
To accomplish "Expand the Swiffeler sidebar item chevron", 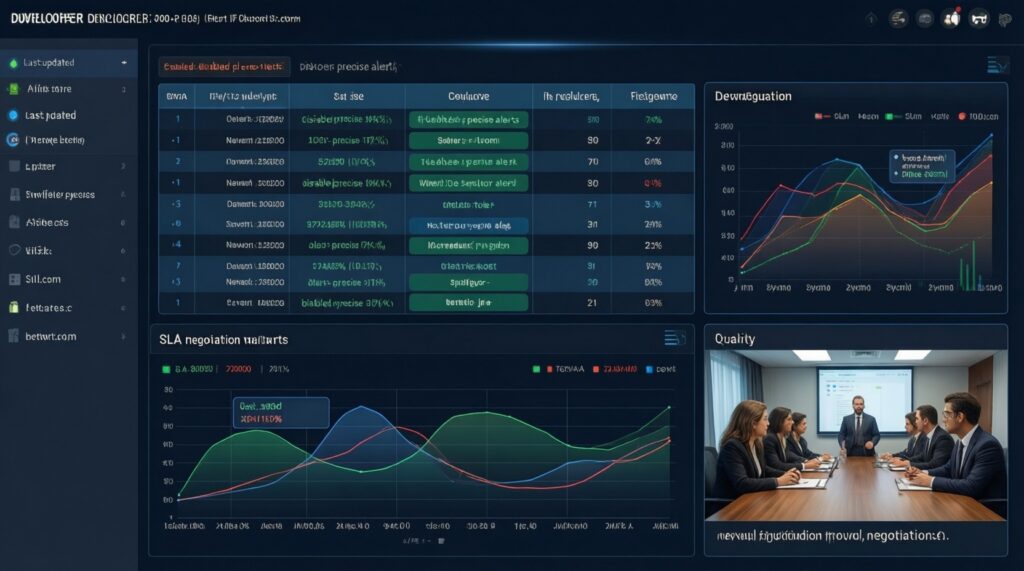I will click(x=123, y=195).
